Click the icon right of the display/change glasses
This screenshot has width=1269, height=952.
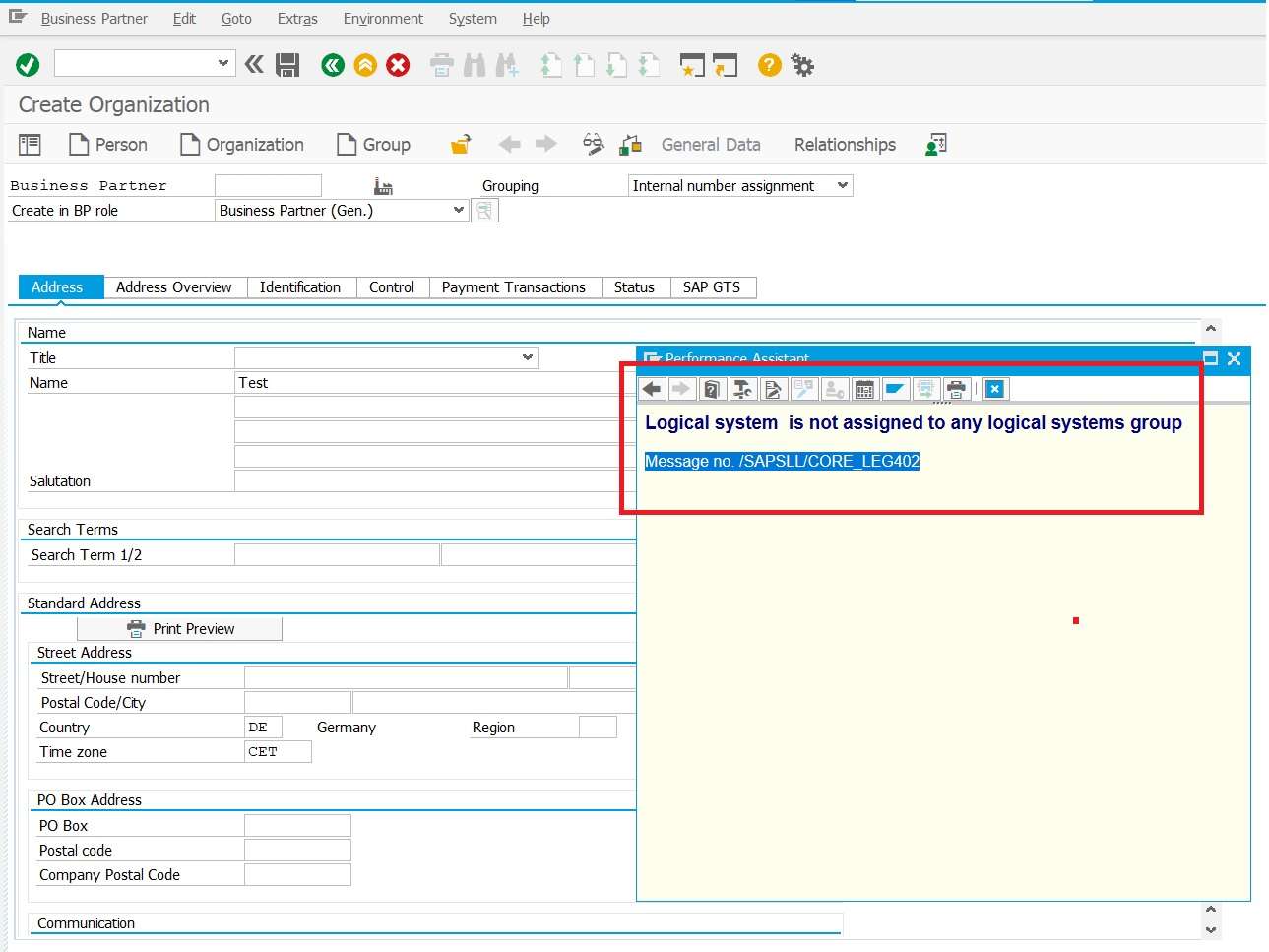[630, 145]
